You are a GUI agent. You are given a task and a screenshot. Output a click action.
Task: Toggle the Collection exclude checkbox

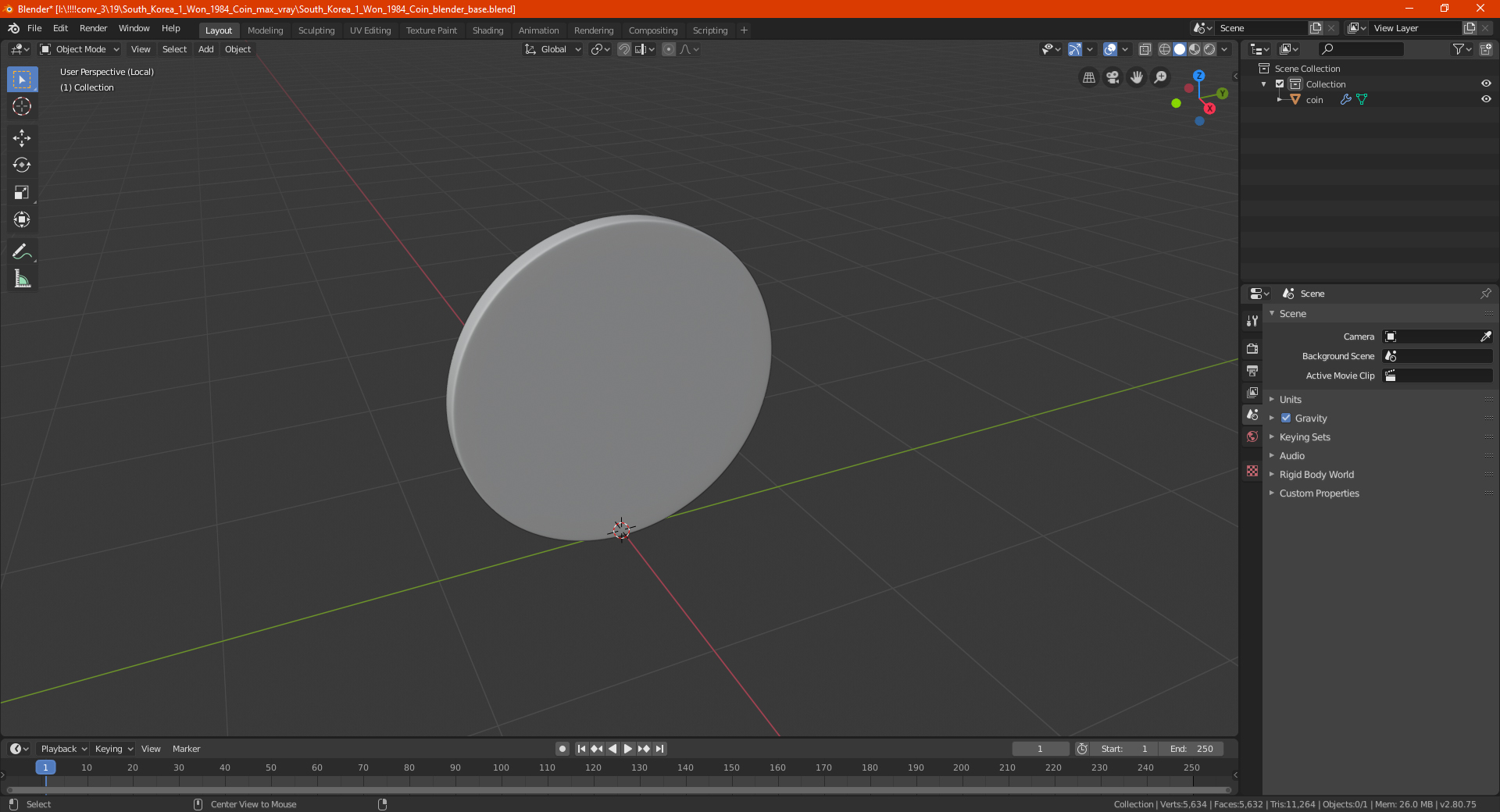coord(1280,84)
